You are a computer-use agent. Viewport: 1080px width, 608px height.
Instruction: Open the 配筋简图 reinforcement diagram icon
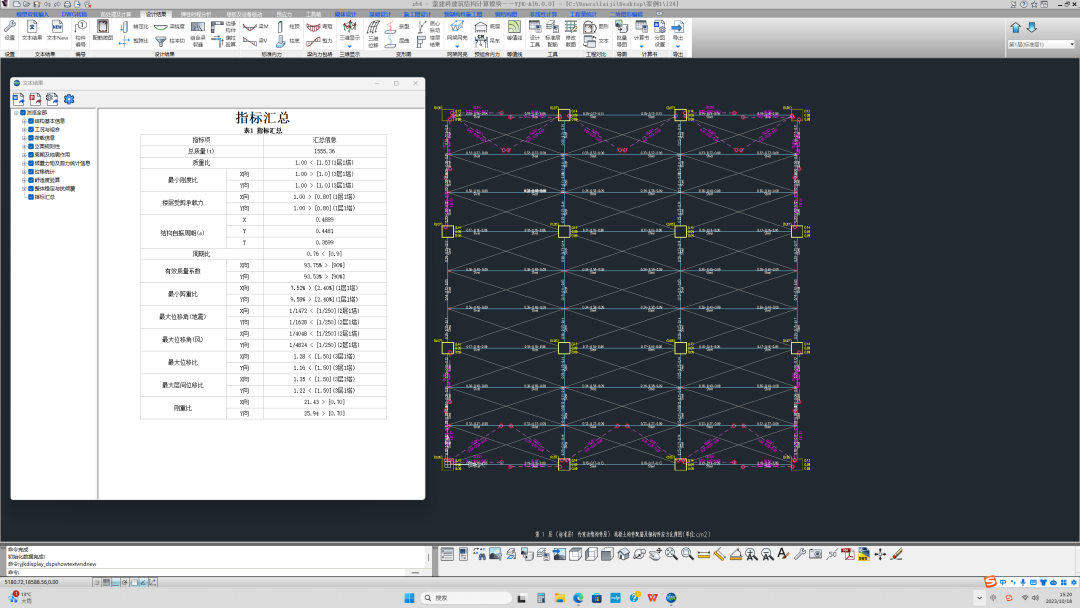(x=103, y=31)
